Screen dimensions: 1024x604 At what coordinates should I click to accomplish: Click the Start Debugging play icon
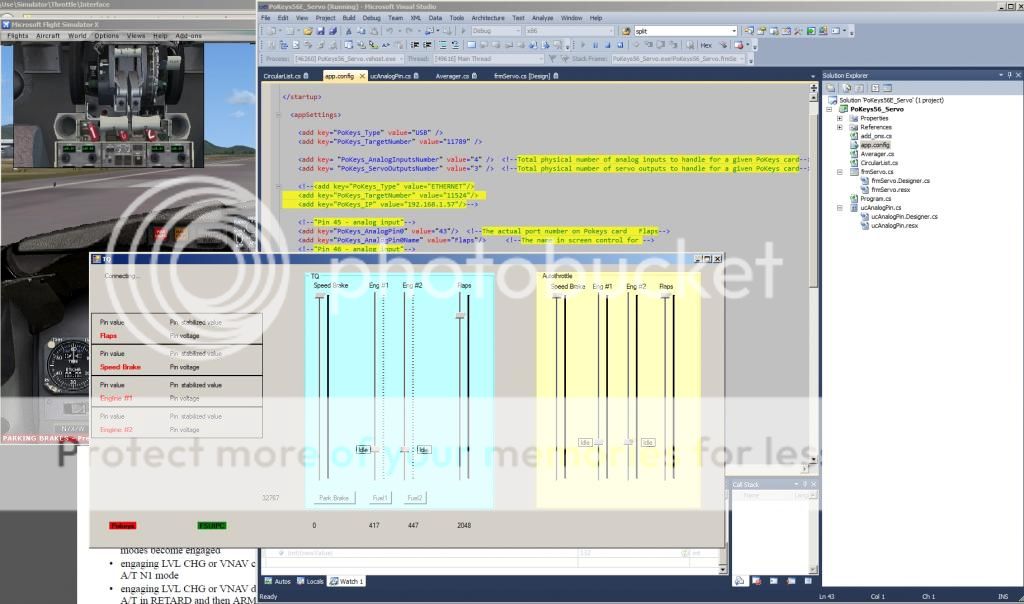tap(464, 31)
